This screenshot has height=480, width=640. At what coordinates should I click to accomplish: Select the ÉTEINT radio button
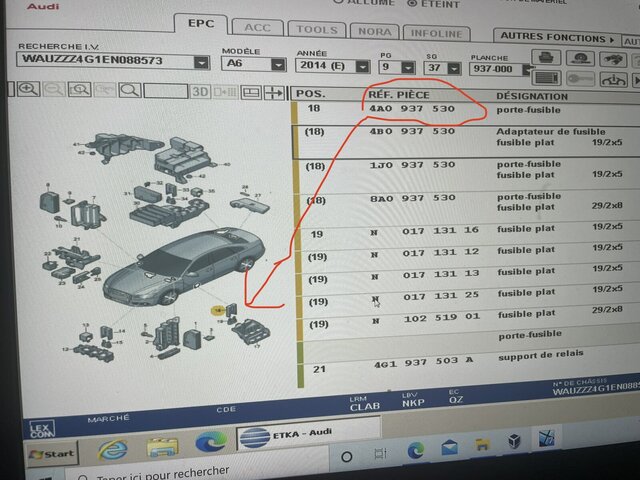pos(413,3)
